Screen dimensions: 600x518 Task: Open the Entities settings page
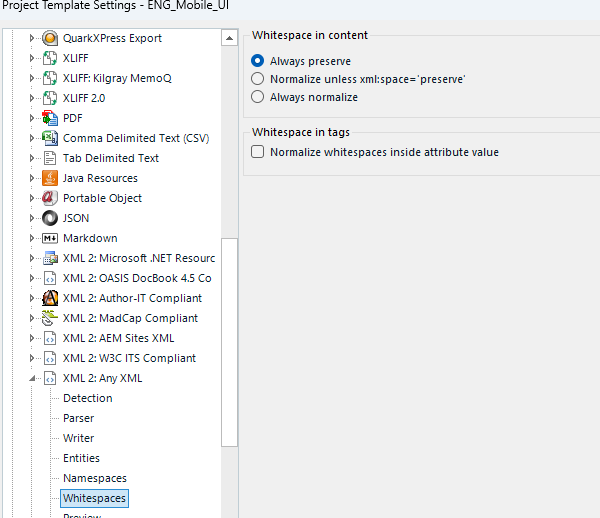(81, 458)
